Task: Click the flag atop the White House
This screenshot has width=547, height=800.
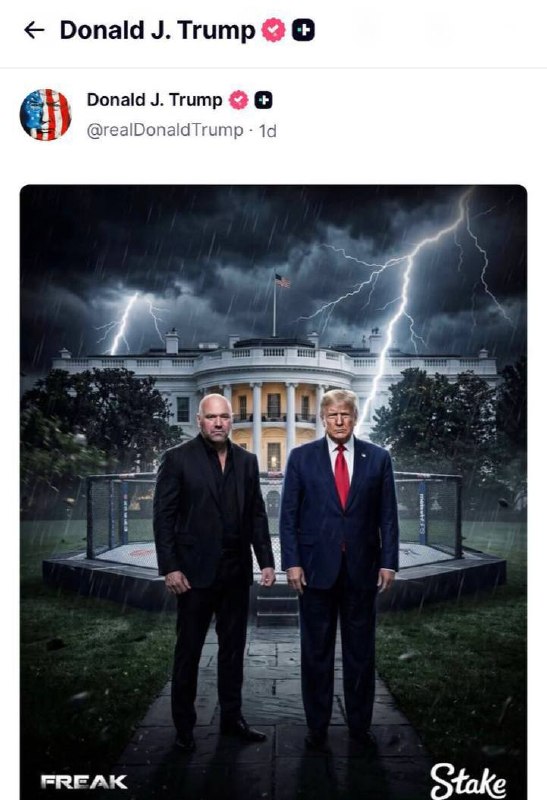Action: click(282, 281)
